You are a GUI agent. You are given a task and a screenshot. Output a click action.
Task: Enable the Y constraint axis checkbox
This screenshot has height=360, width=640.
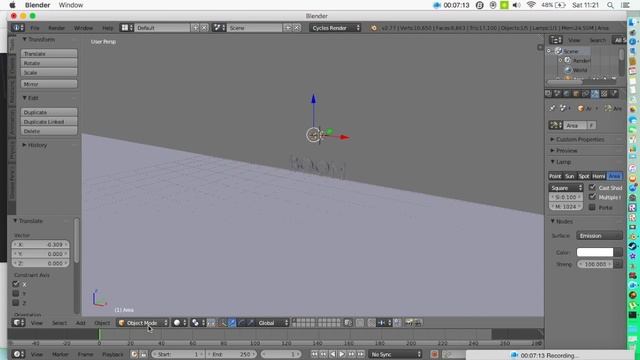16,293
